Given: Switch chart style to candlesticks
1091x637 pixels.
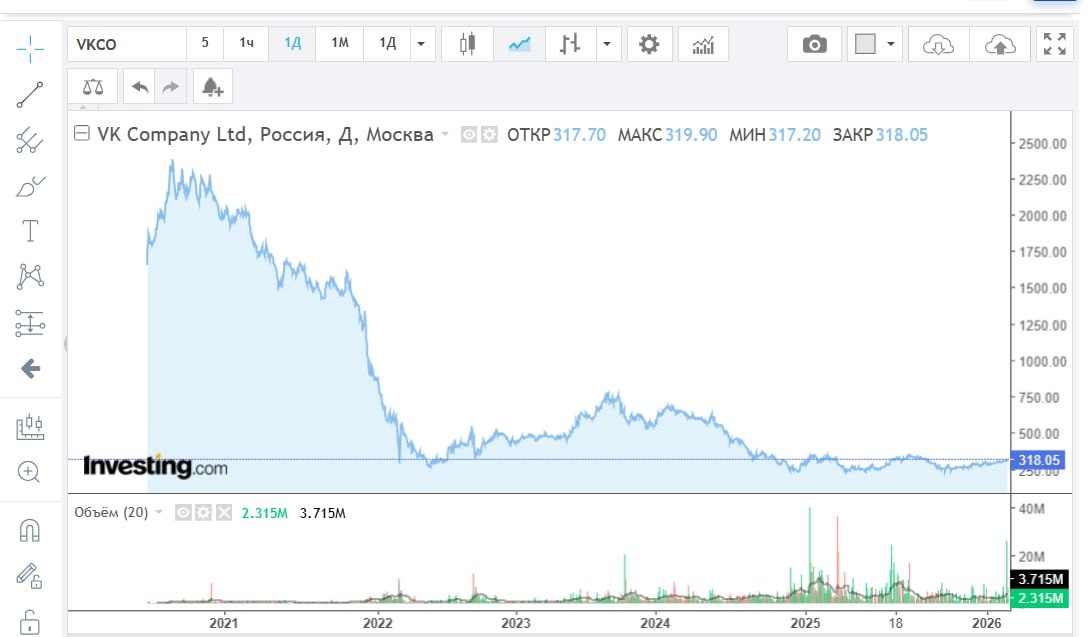Looking at the screenshot, I should (x=468, y=45).
